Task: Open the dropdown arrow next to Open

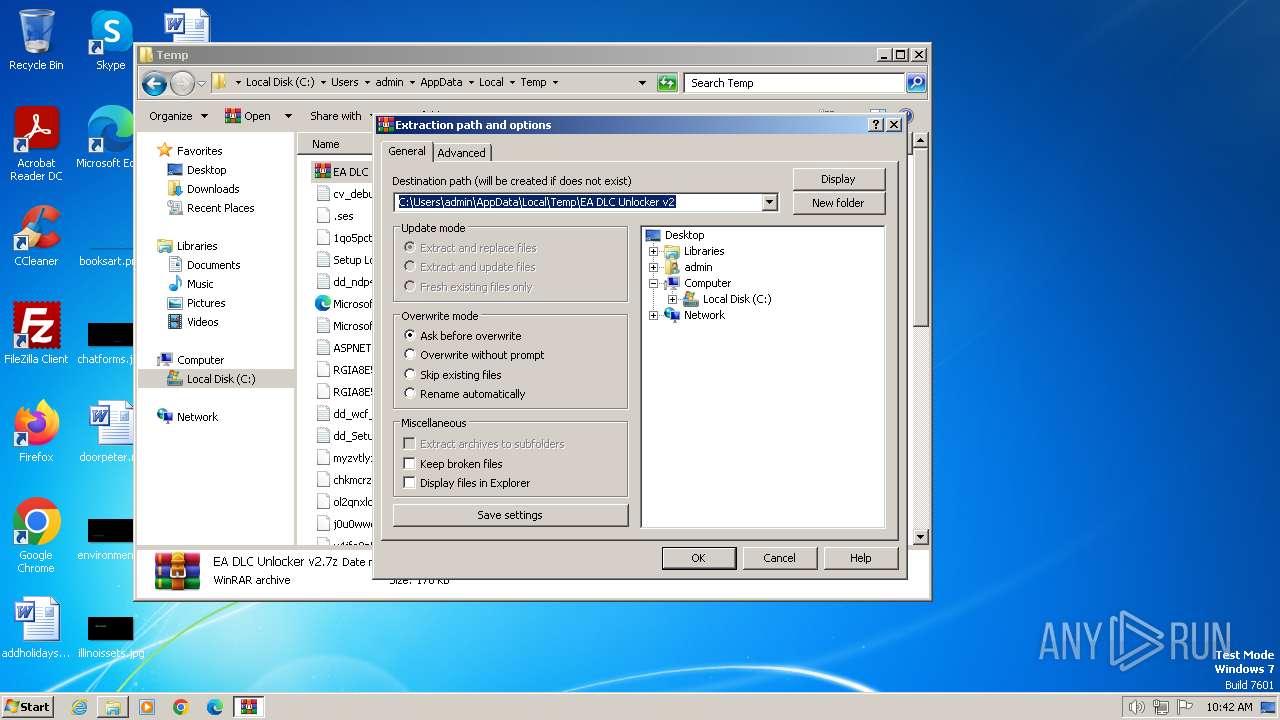Action: click(x=288, y=116)
